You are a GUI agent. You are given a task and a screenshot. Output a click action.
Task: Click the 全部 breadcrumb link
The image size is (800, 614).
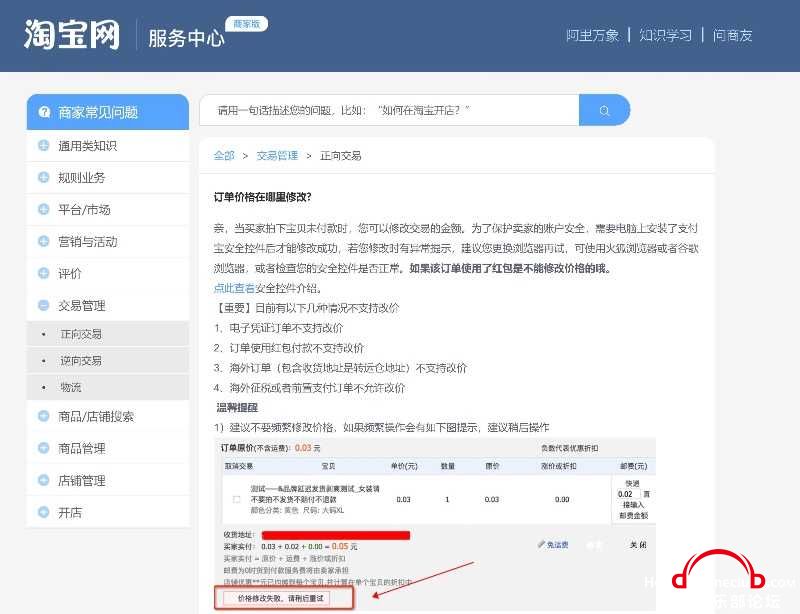coord(224,156)
